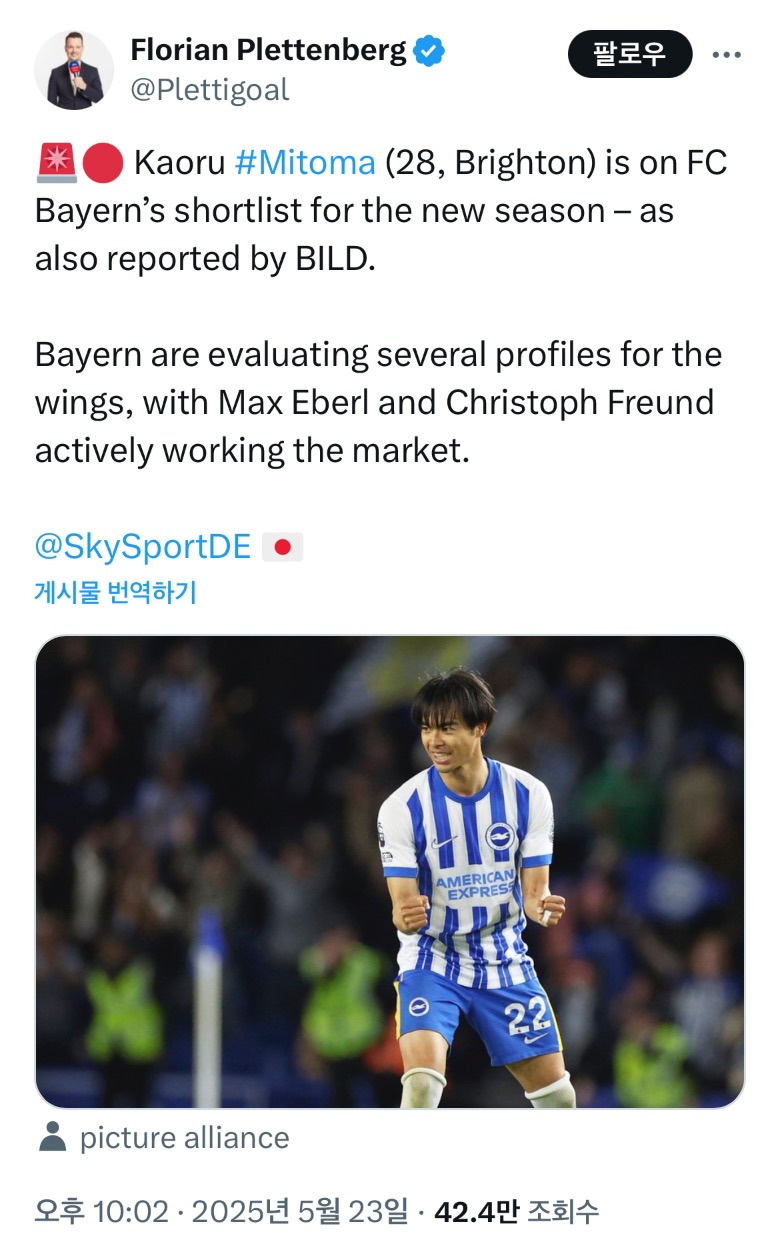
Task: Open the #Mitoma hashtag
Action: point(304,163)
